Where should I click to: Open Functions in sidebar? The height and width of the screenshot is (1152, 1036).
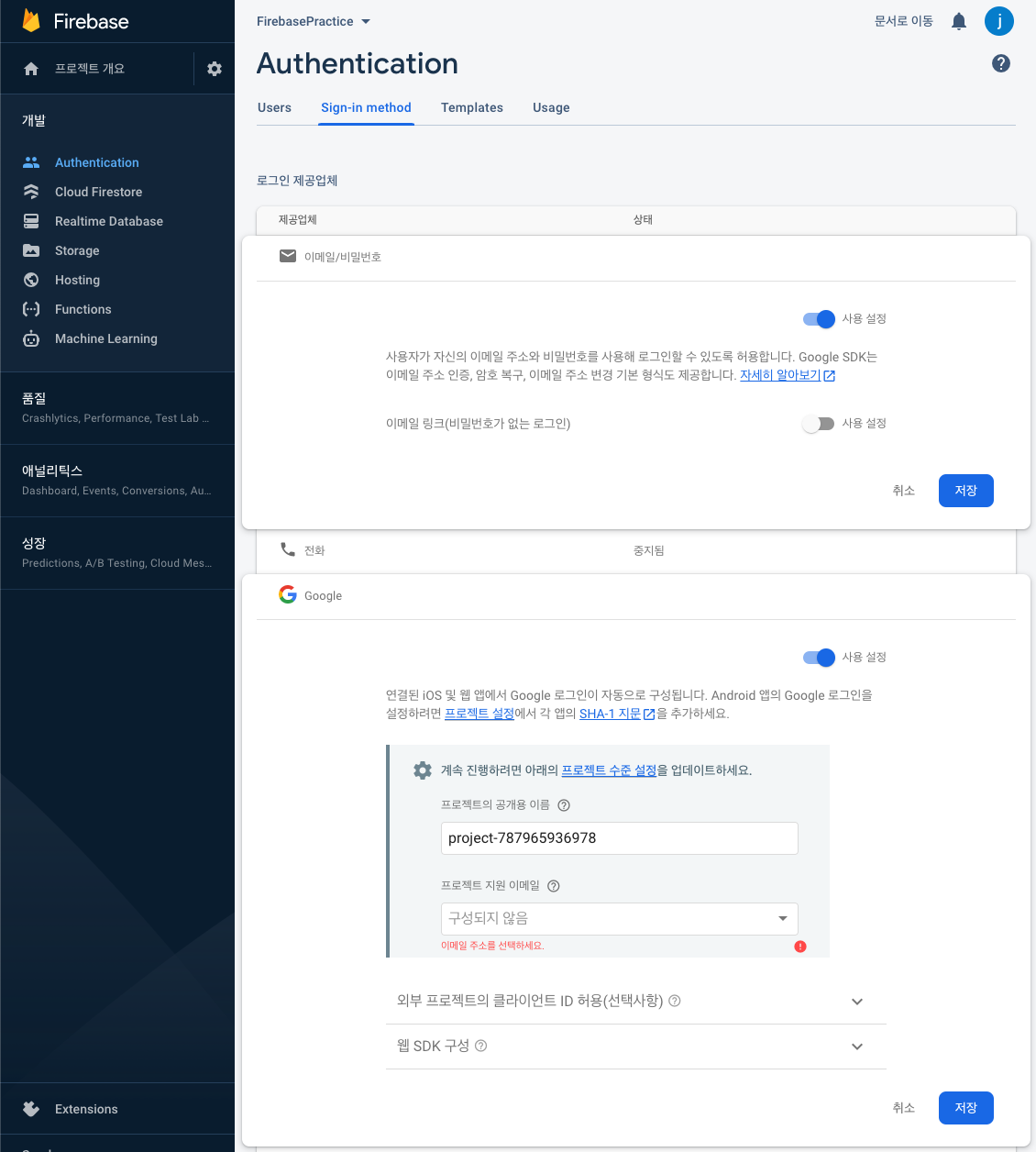point(83,309)
